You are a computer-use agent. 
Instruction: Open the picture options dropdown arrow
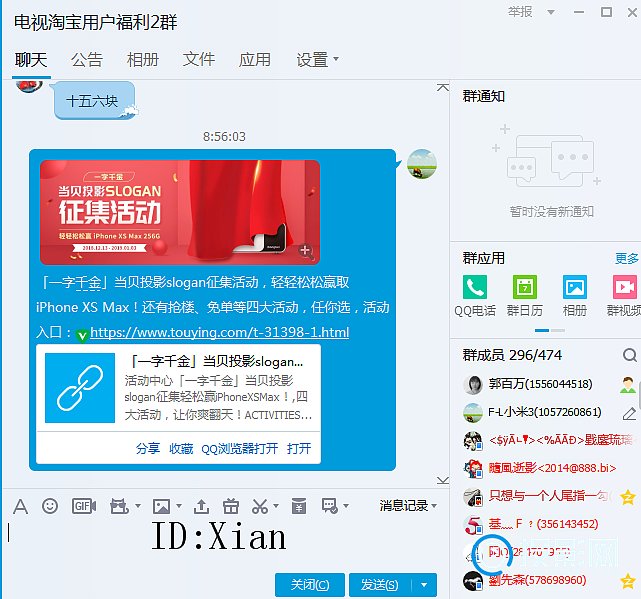click(x=179, y=506)
